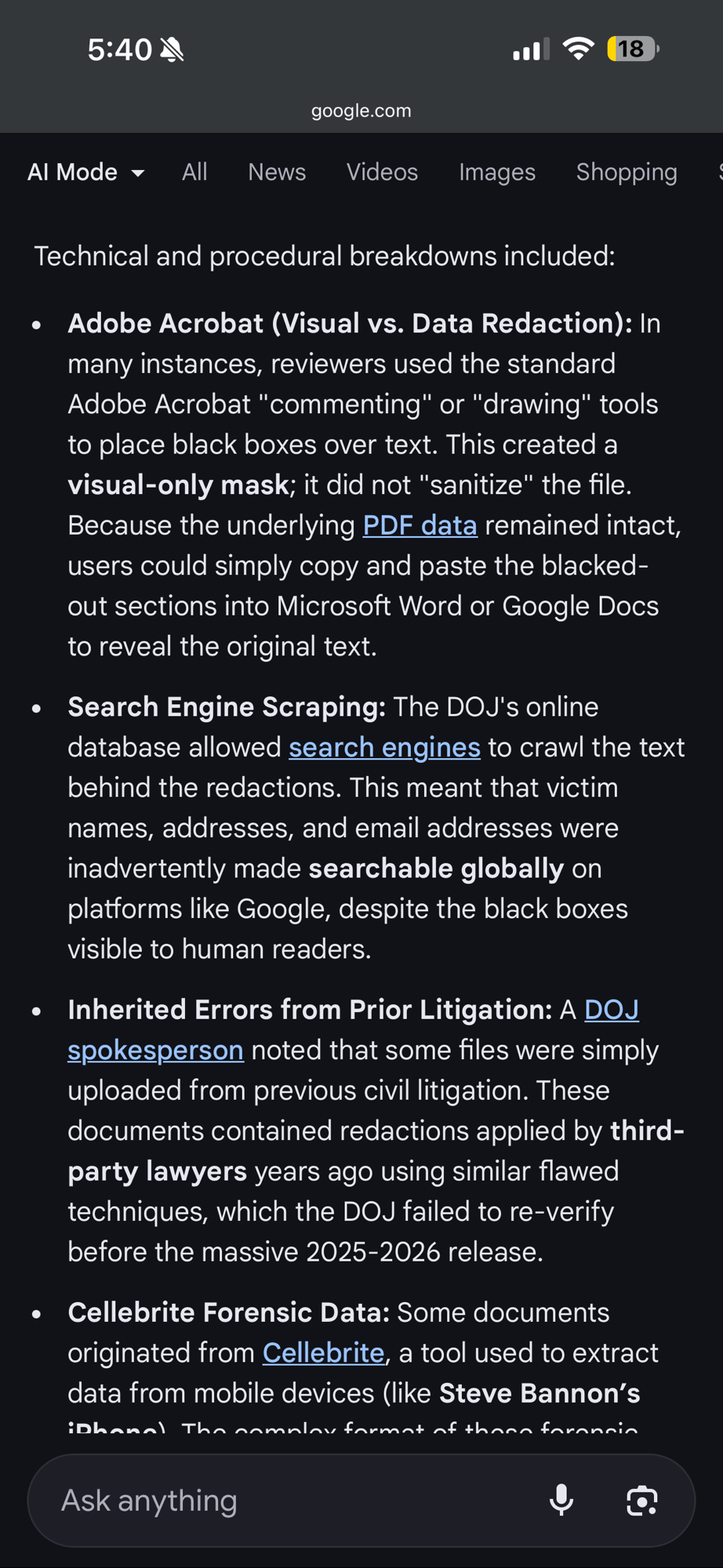Tap the cellular signal bars icon

point(531,49)
